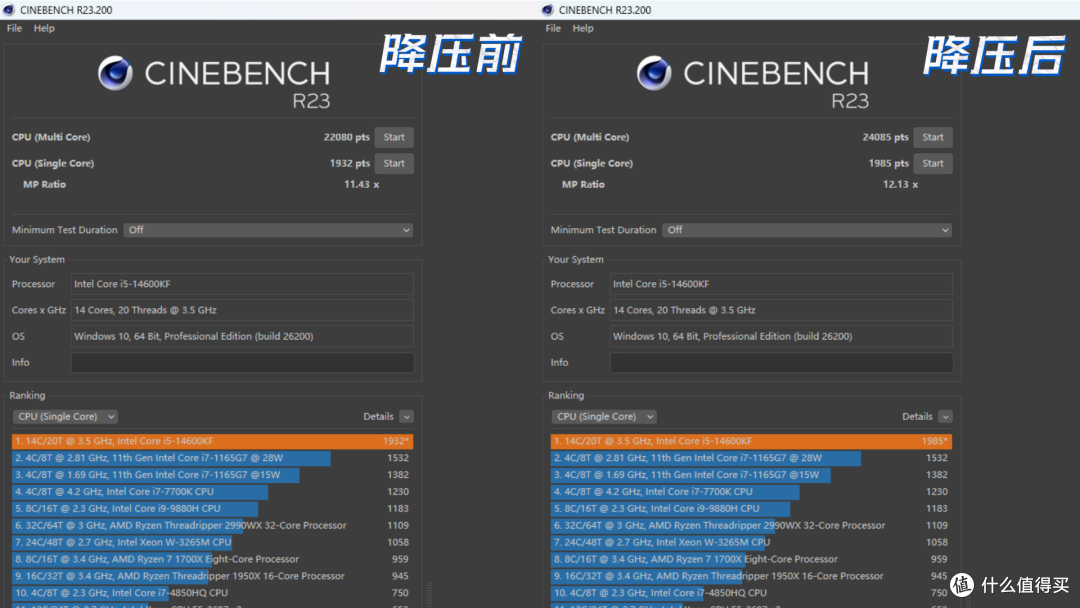Select Threadripper 1950X row in left ranking
Image resolution: width=1080 pixels, height=608 pixels.
(x=212, y=576)
